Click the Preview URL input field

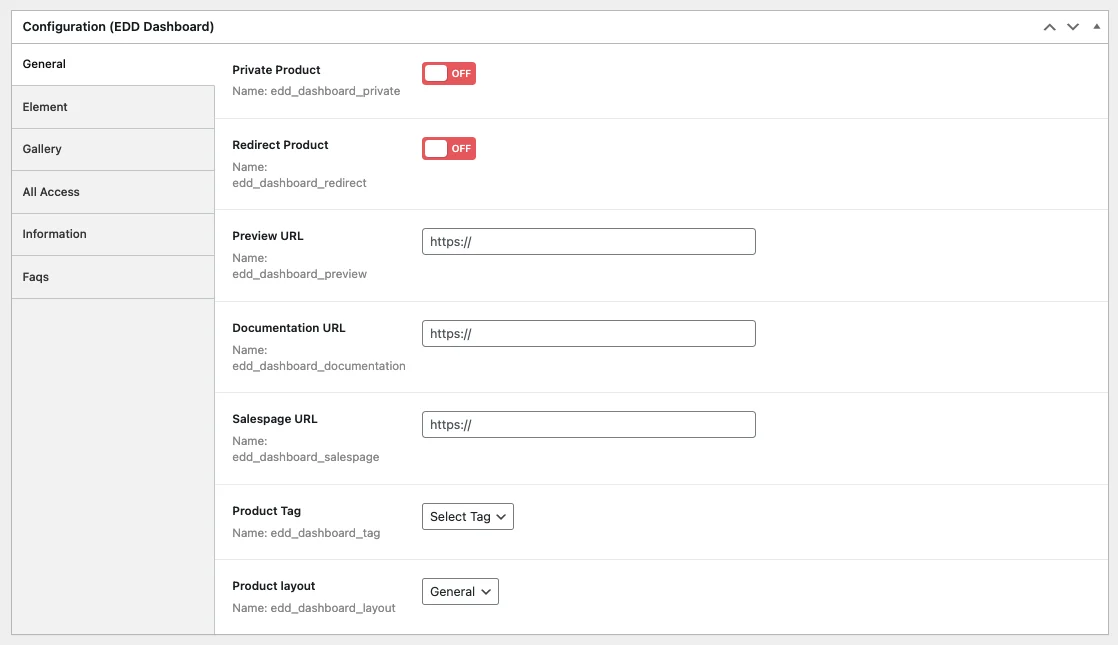pos(588,242)
